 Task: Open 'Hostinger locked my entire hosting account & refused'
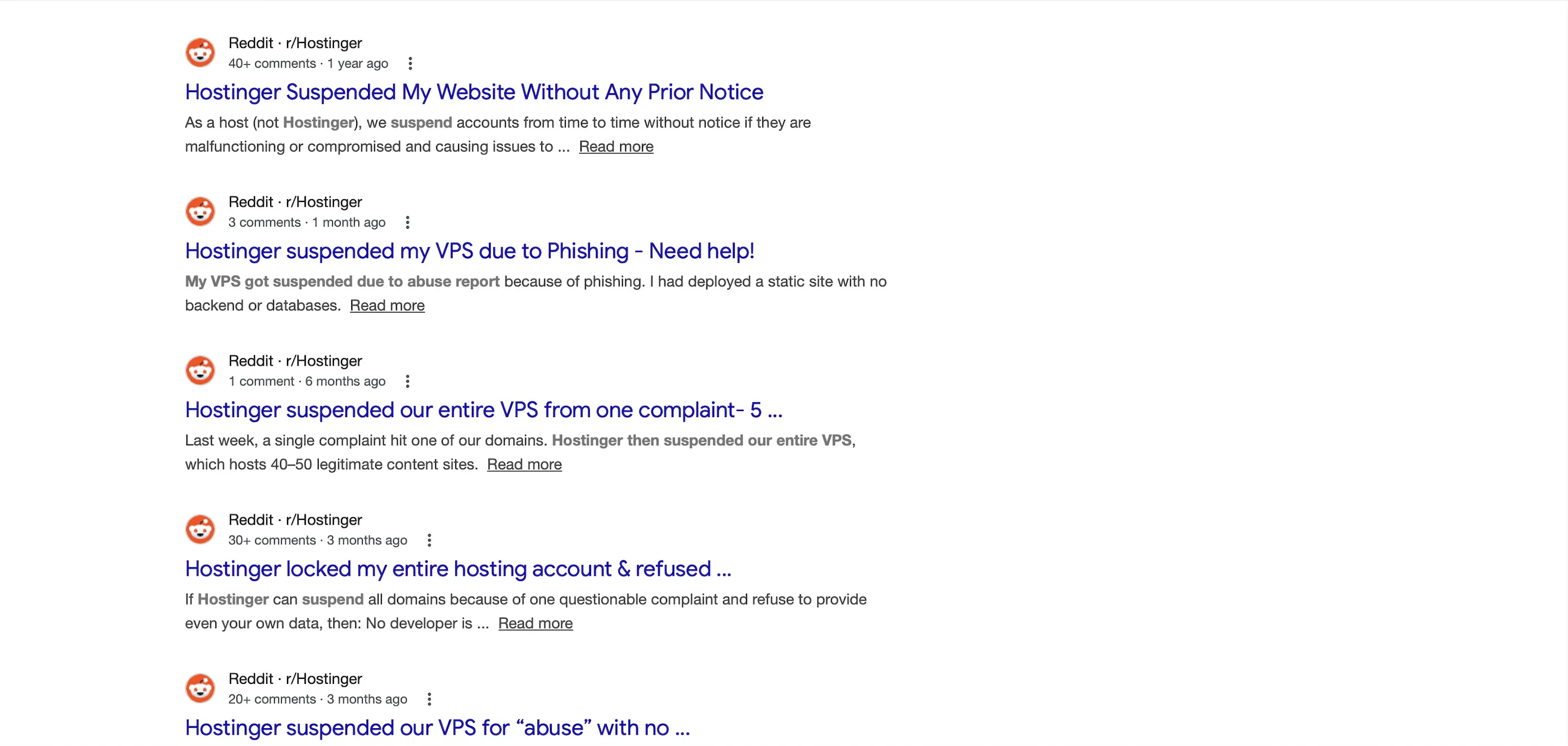tap(458, 568)
